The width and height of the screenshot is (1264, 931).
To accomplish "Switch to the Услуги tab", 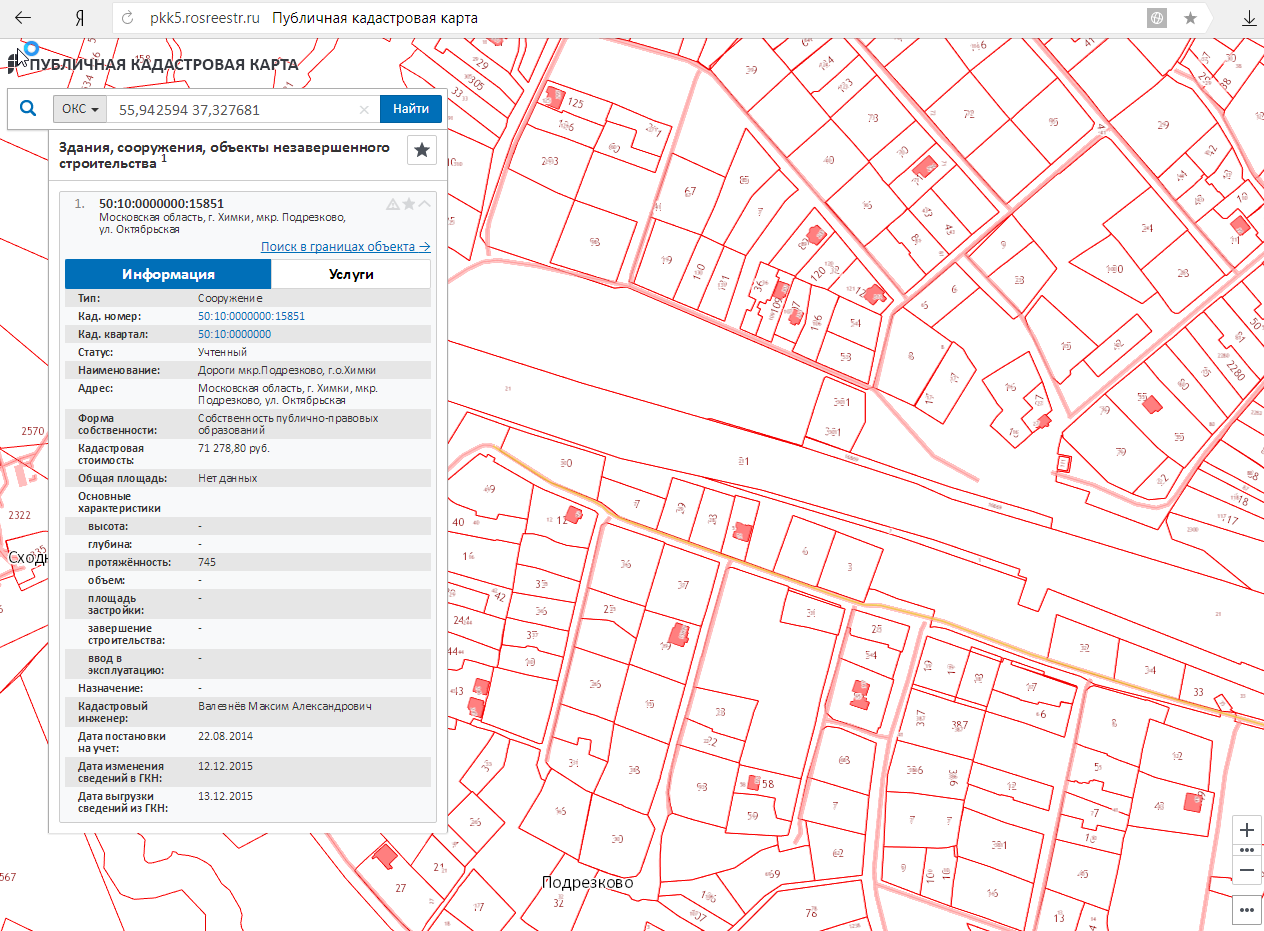I will click(x=351, y=274).
